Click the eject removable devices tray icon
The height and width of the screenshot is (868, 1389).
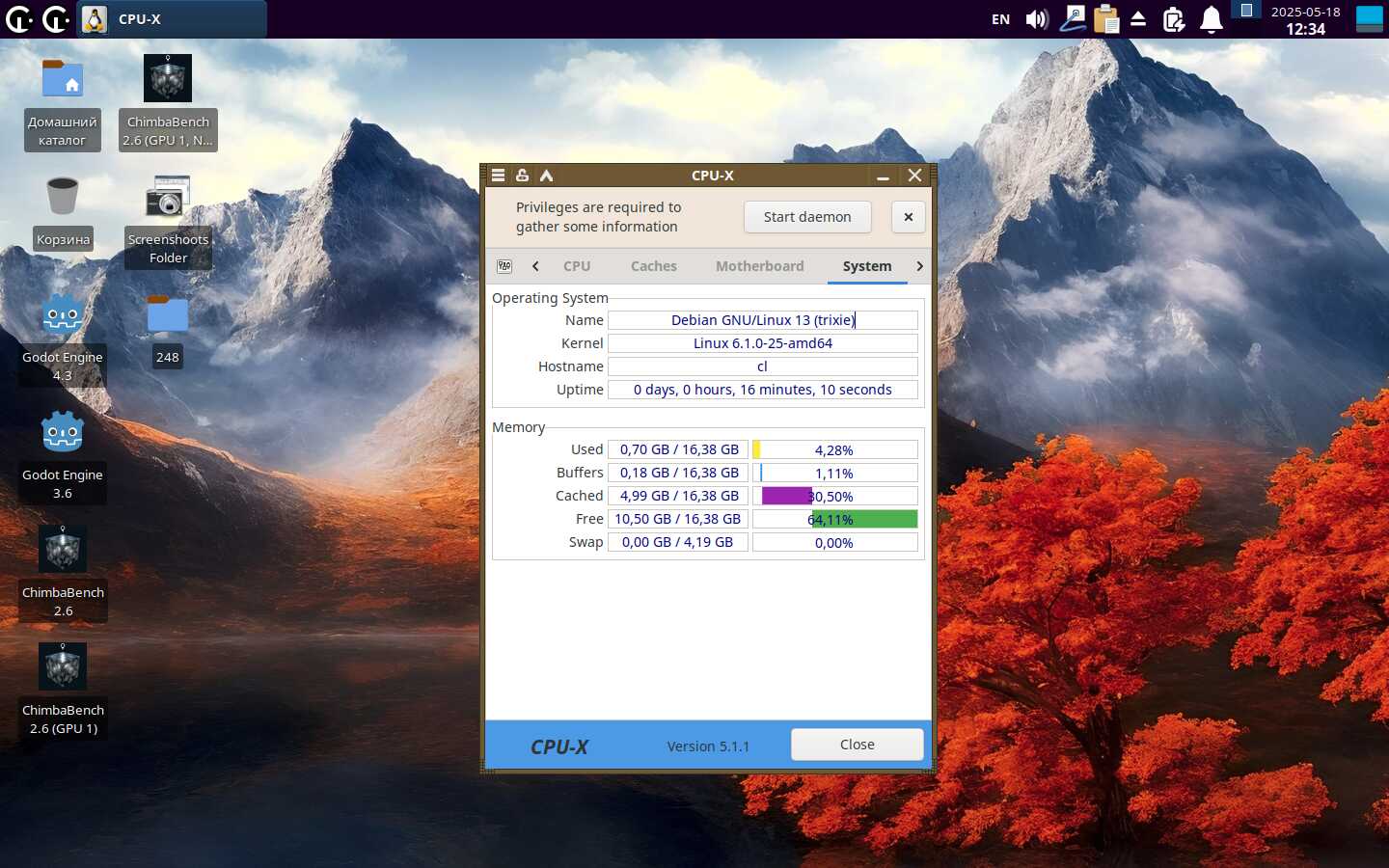pos(1138,19)
